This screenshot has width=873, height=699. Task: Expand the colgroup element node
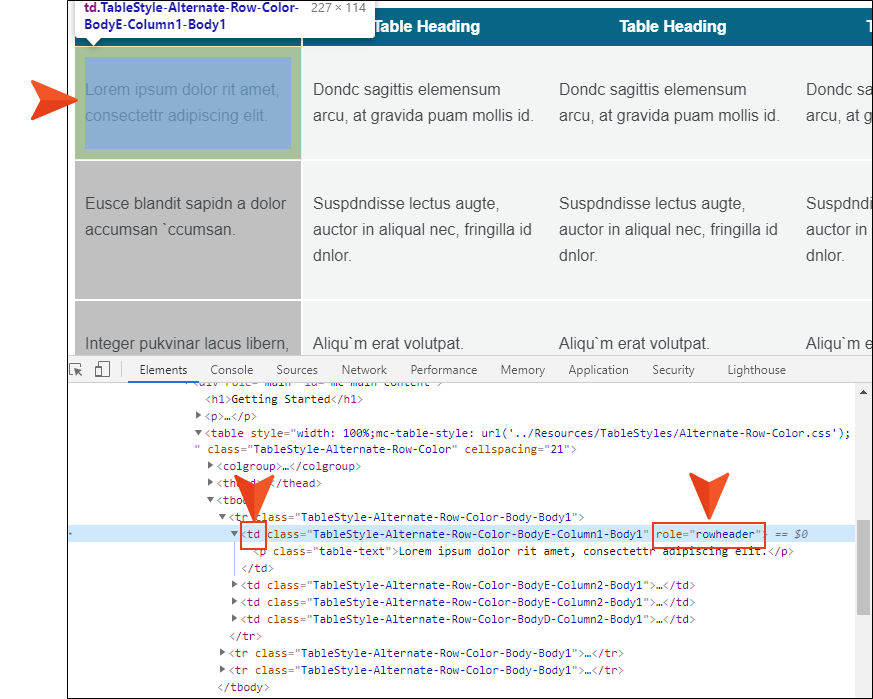point(211,467)
